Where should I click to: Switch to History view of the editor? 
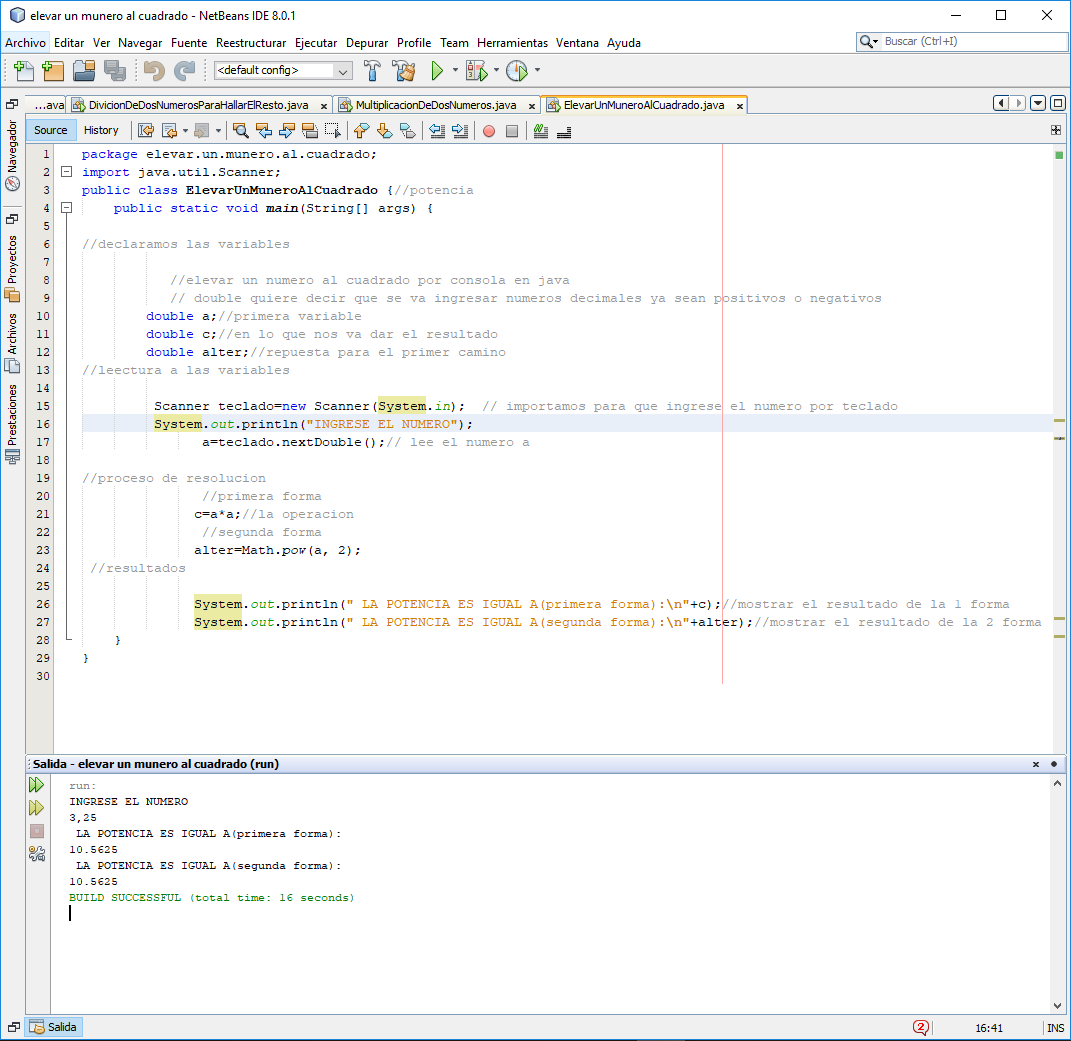coord(101,130)
